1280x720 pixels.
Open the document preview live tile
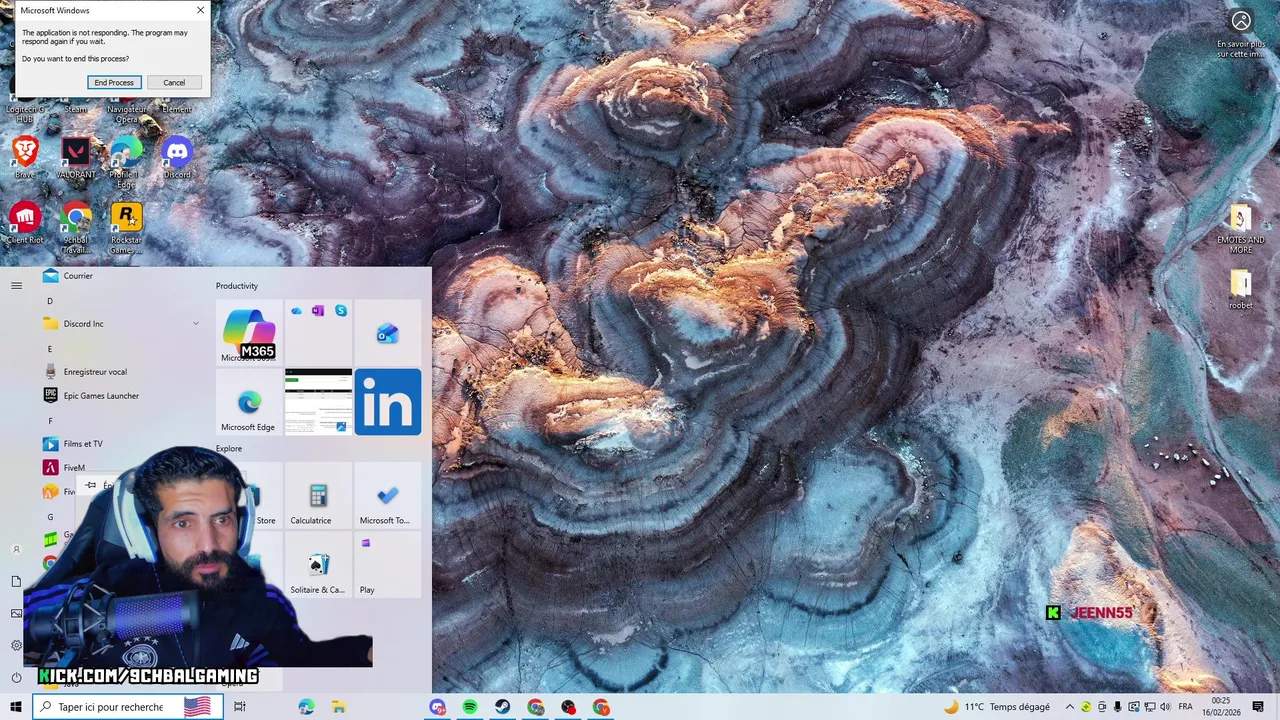[318, 402]
